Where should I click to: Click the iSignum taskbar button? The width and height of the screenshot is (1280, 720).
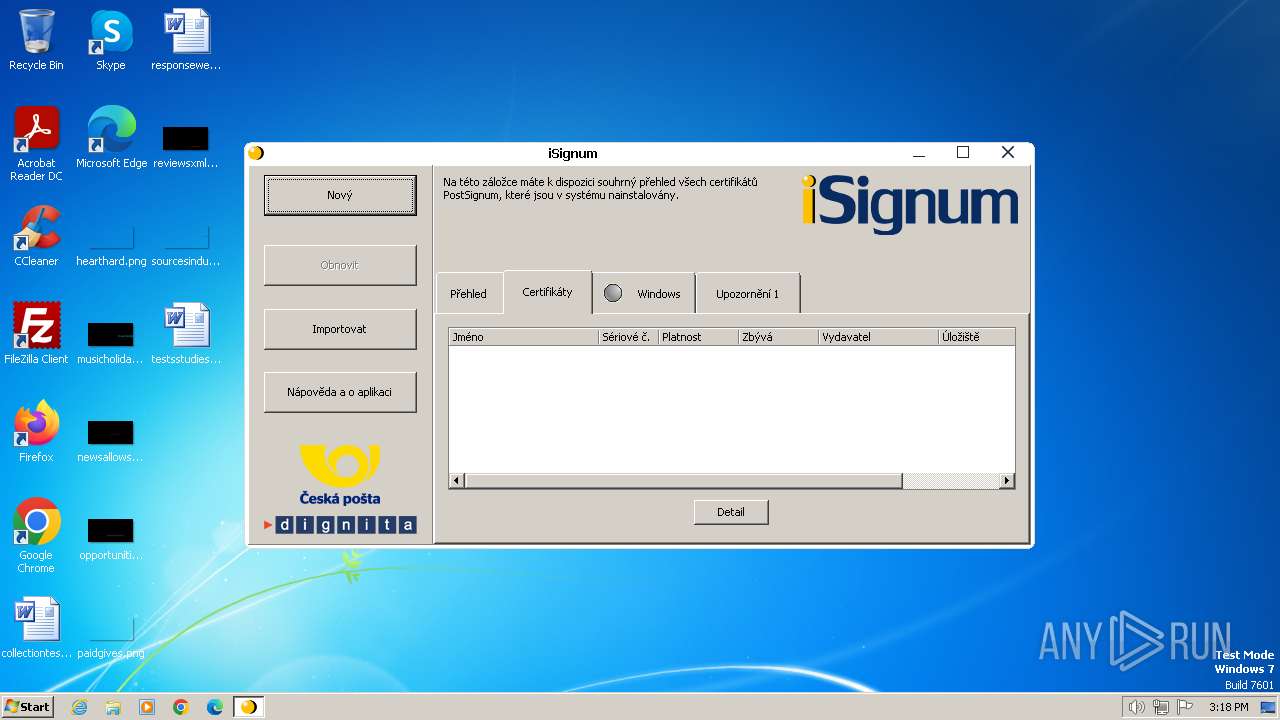249,707
